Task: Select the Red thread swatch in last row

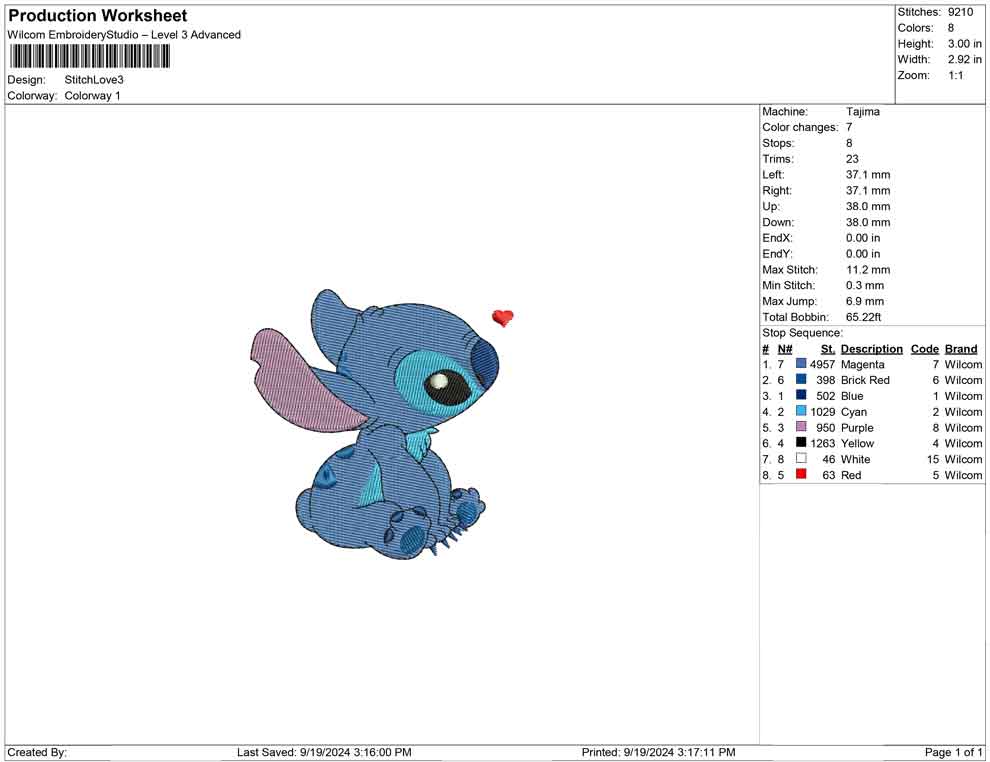Action: 801,475
